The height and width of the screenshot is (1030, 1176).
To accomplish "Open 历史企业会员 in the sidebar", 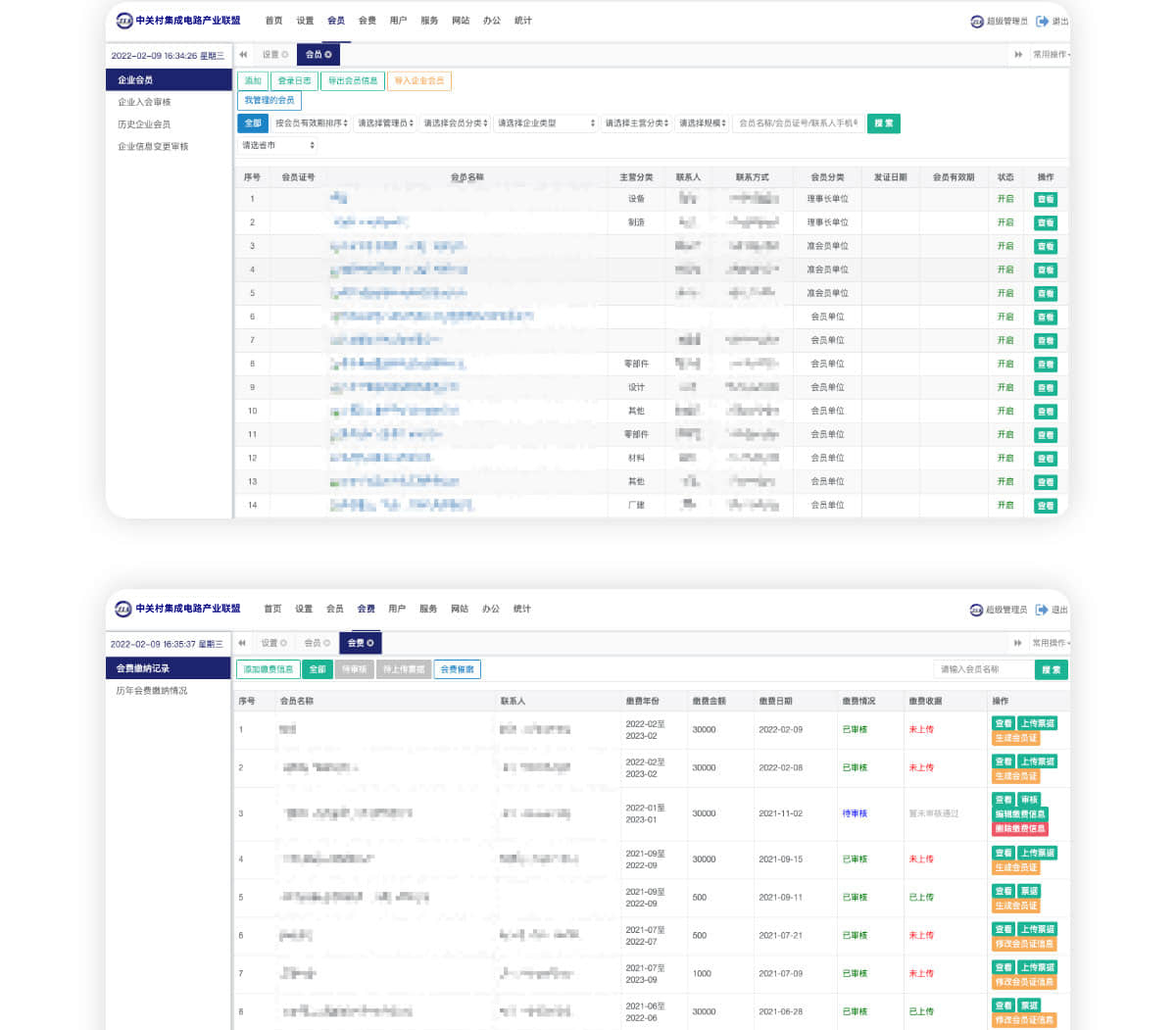I will (144, 124).
